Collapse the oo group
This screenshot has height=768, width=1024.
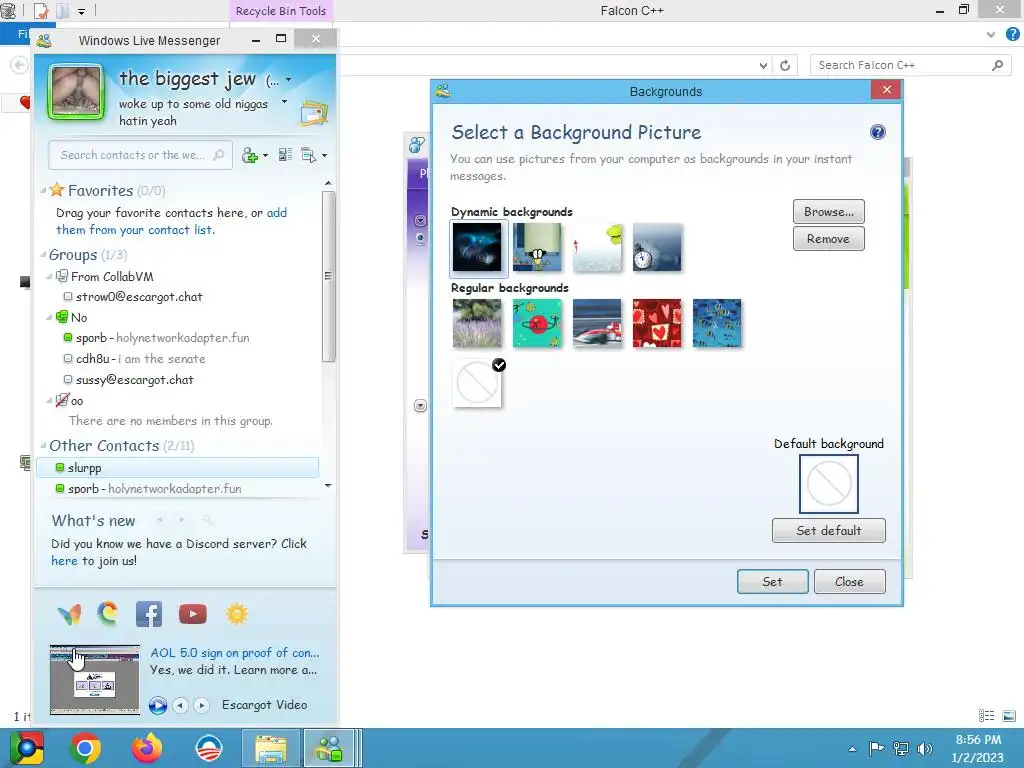tap(49, 400)
